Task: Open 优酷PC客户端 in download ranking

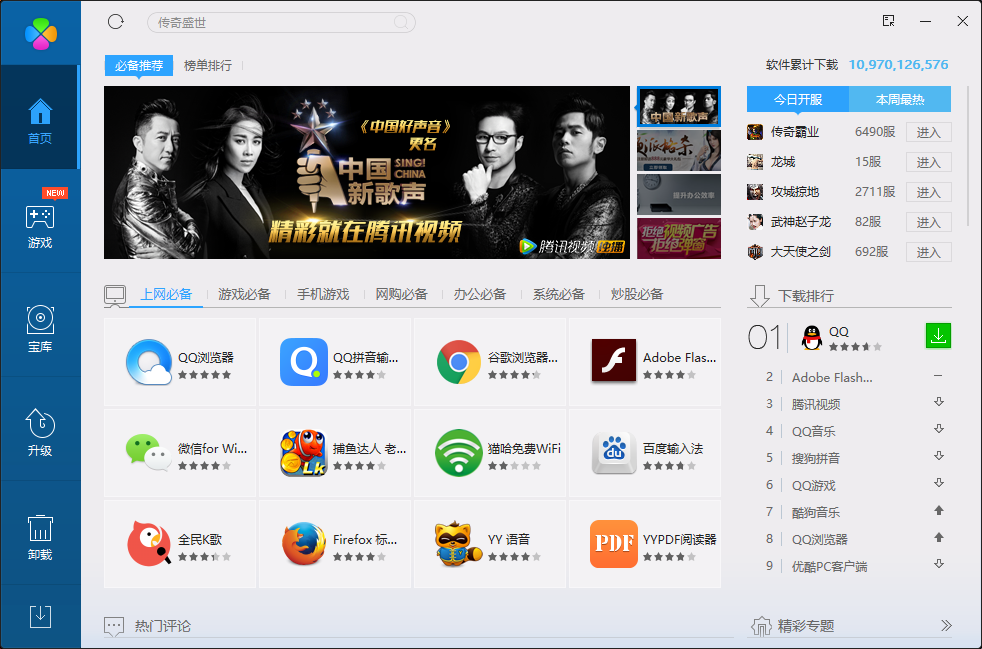Action: 829,566
